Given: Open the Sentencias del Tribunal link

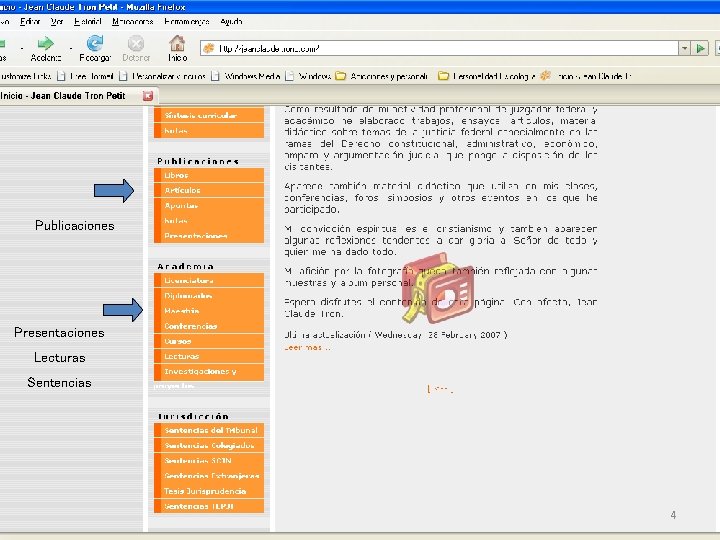Looking at the screenshot, I should pyautogui.click(x=209, y=430).
